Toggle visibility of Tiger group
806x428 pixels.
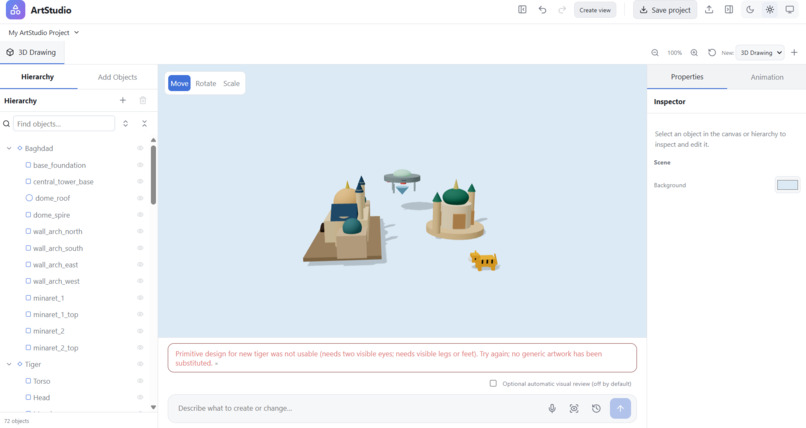tap(140, 364)
